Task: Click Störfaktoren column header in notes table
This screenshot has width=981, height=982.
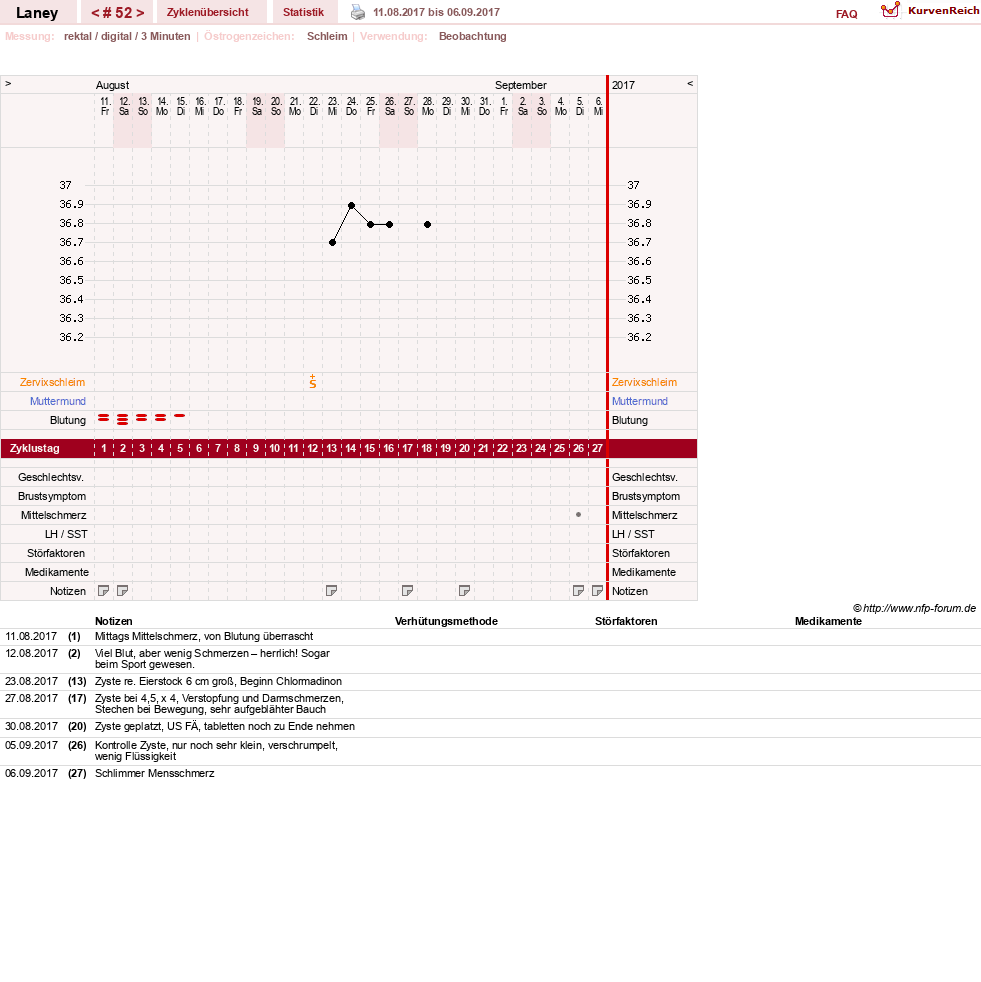Action: 626,621
